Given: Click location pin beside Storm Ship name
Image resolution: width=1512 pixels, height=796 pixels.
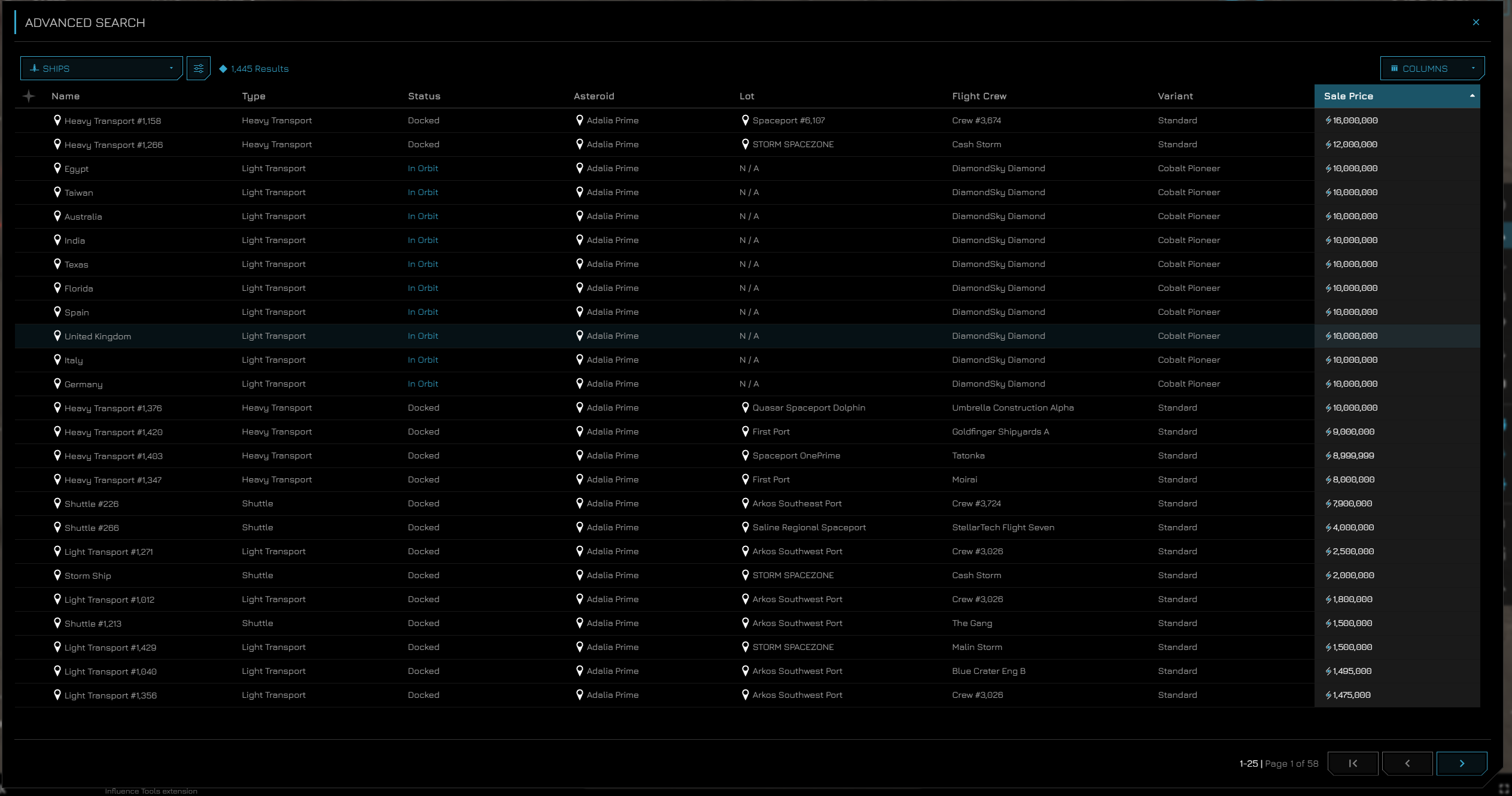Looking at the screenshot, I should point(57,575).
